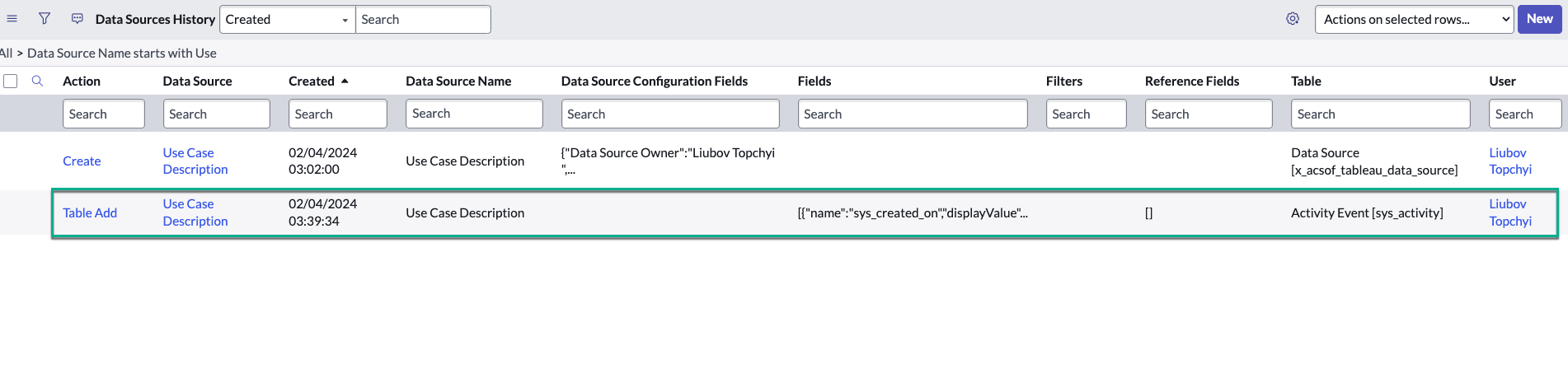Open the list controls hamburger menu
The image size is (1568, 392).
click(12, 19)
